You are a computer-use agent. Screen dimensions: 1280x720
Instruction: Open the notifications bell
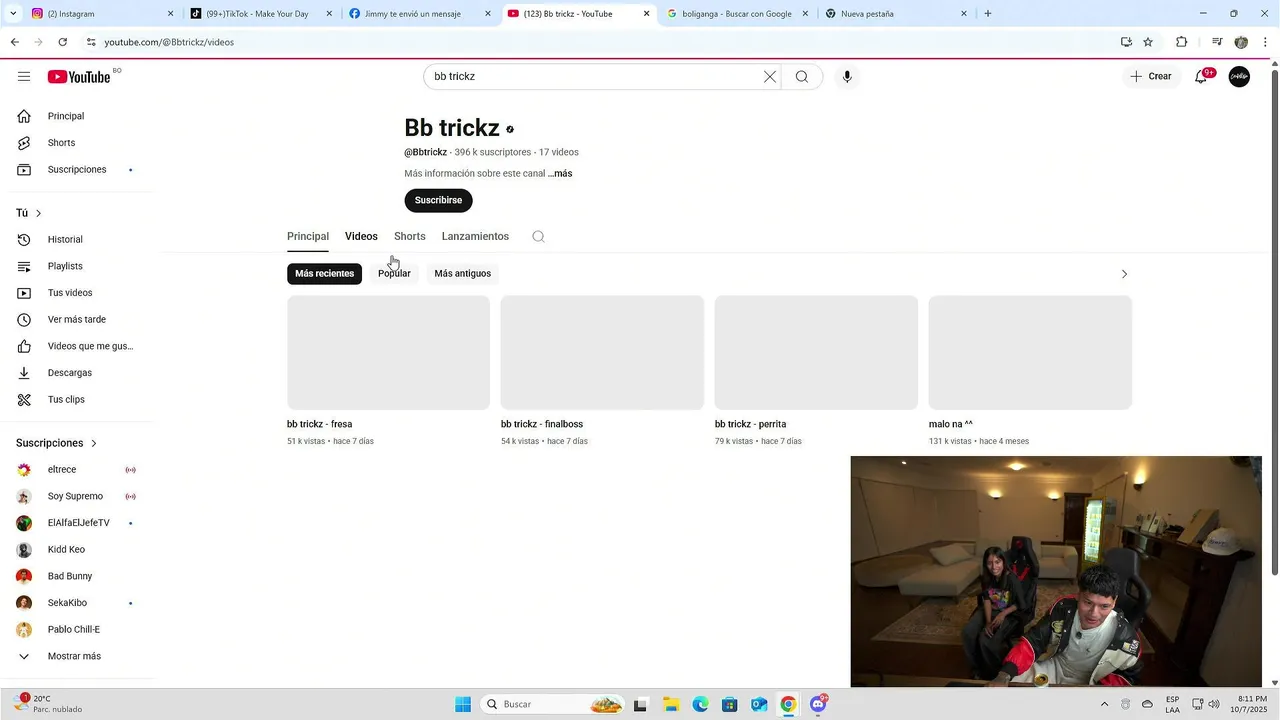click(1201, 77)
